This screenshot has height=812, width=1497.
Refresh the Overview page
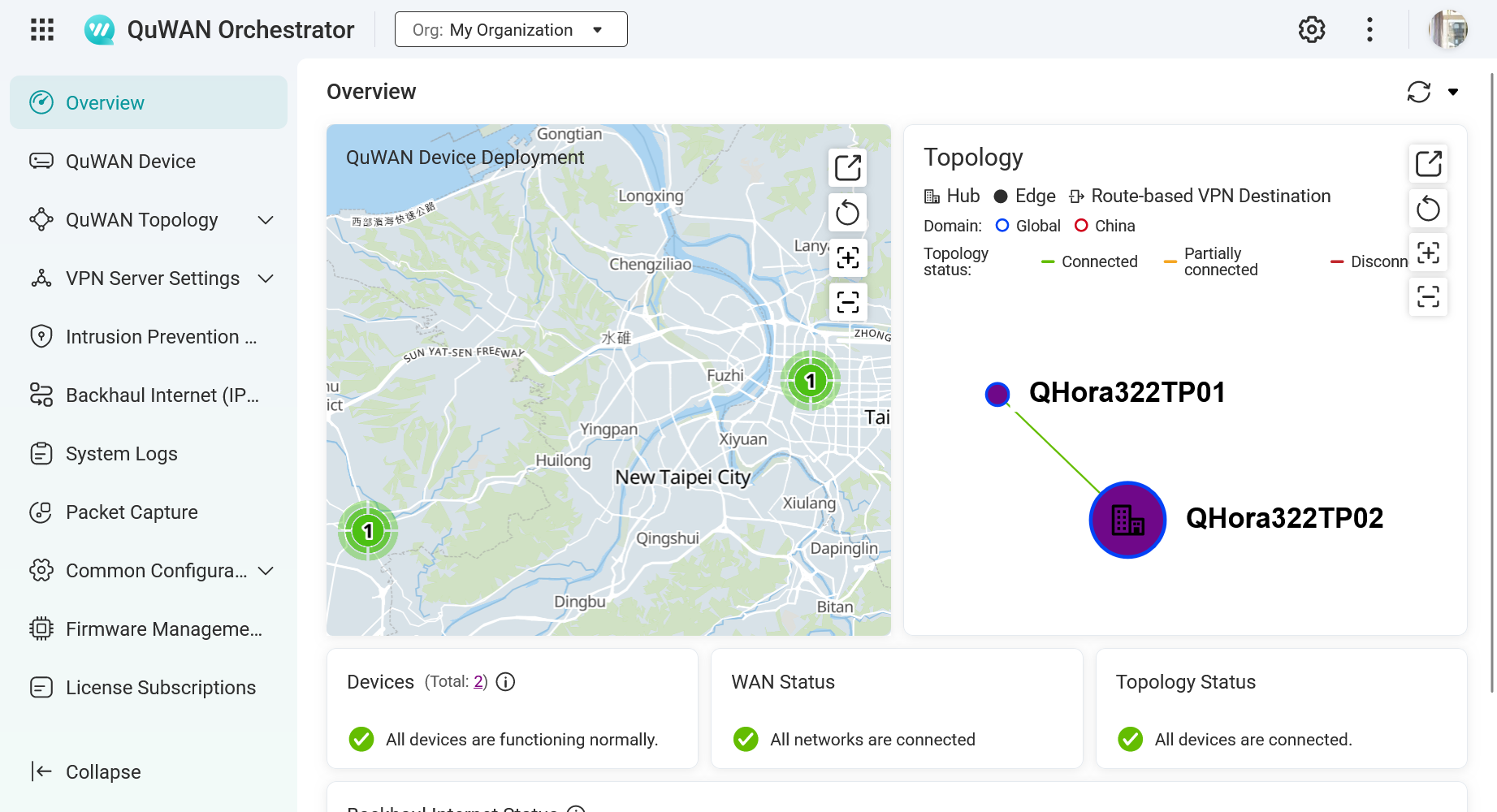(1418, 92)
